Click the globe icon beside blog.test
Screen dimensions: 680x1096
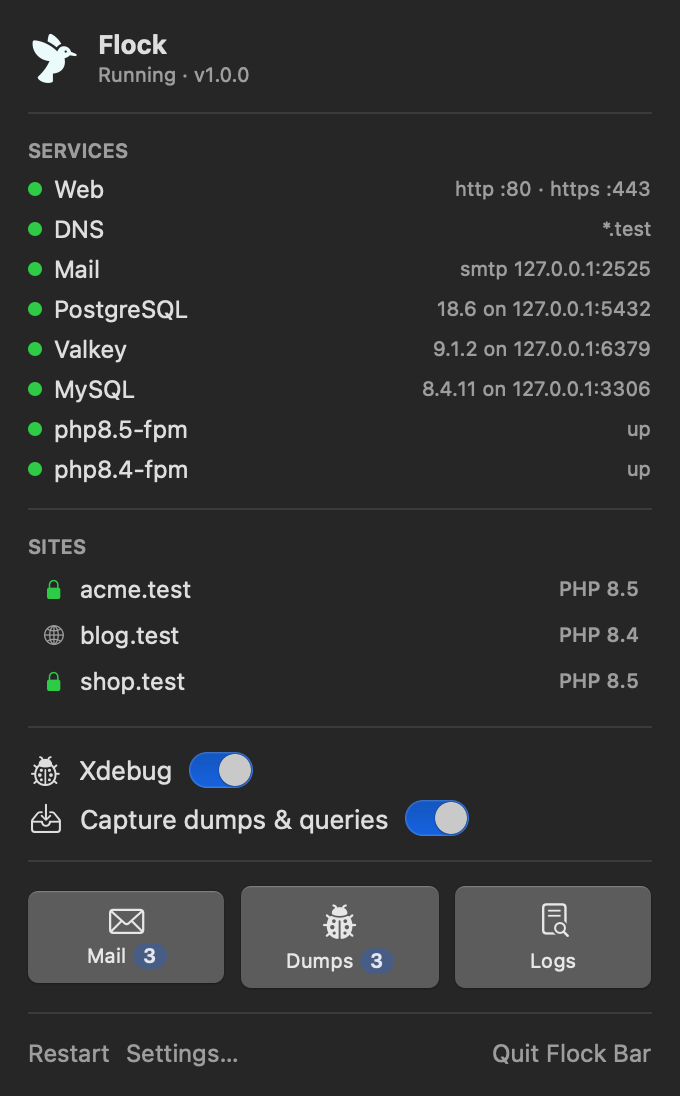[x=54, y=635]
